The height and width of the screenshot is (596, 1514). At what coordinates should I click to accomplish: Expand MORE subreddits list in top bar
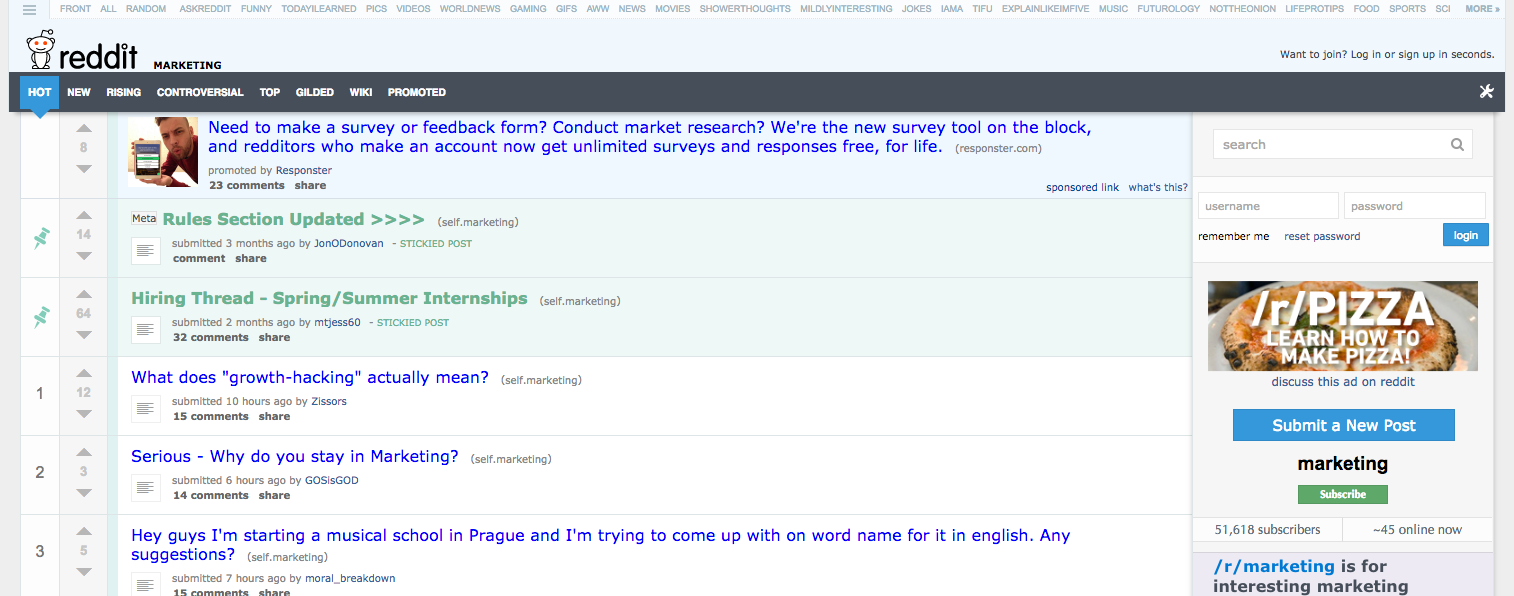(1483, 9)
